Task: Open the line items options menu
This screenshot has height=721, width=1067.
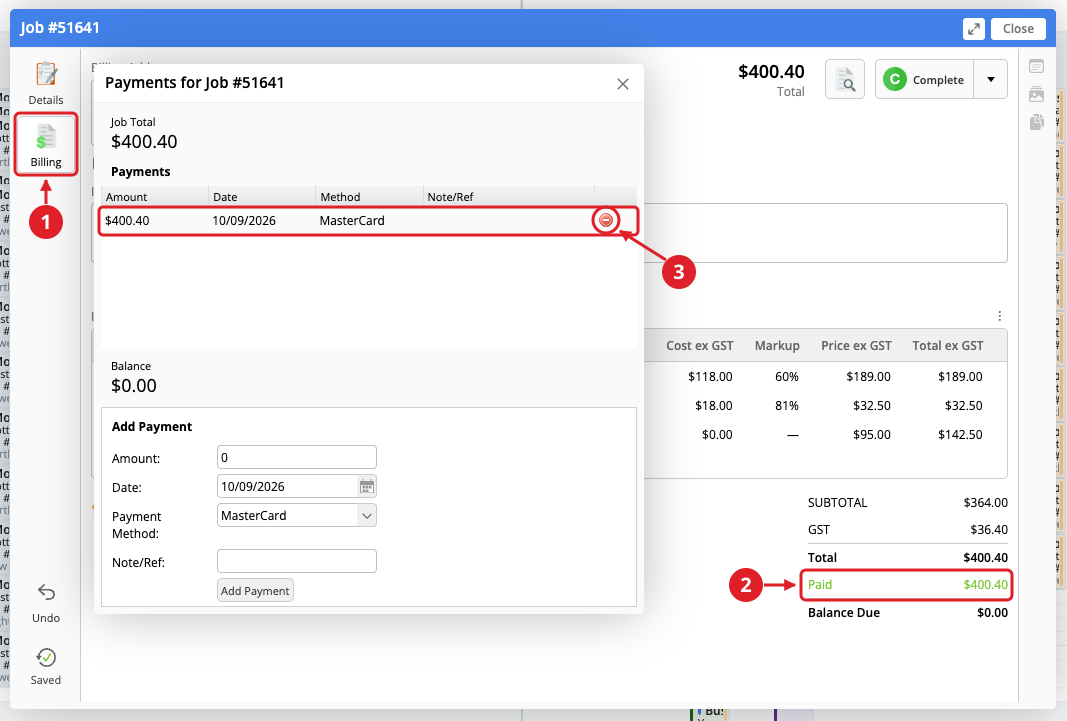Action: click(x=999, y=316)
